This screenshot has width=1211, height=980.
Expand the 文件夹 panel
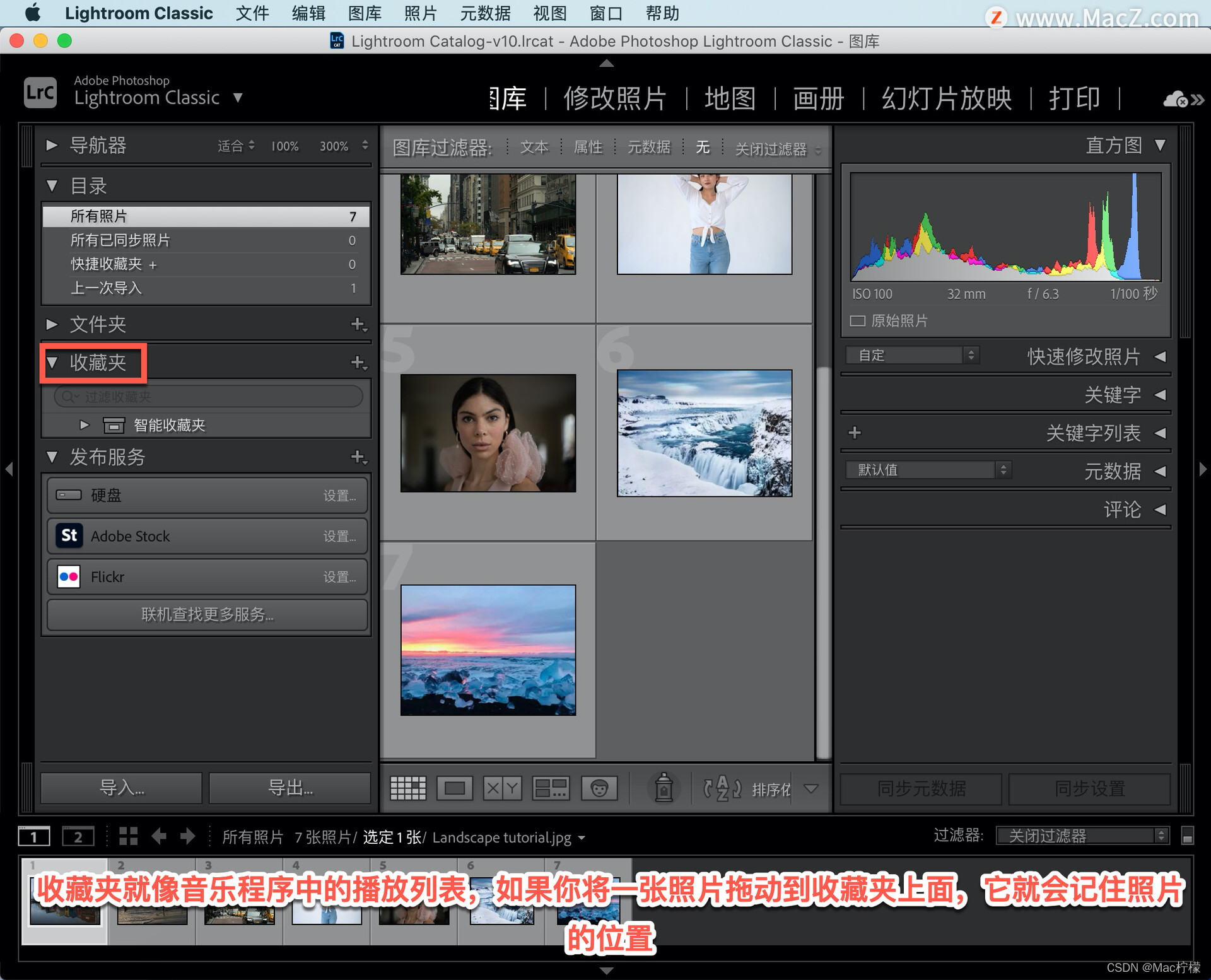click(x=52, y=324)
